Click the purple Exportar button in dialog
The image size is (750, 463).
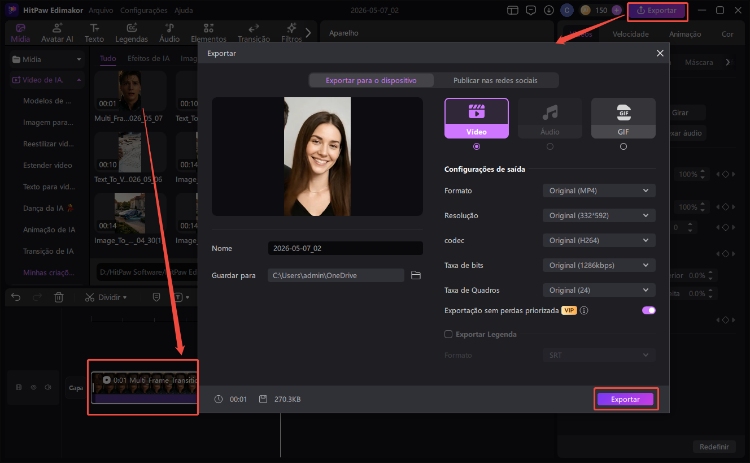pos(625,399)
